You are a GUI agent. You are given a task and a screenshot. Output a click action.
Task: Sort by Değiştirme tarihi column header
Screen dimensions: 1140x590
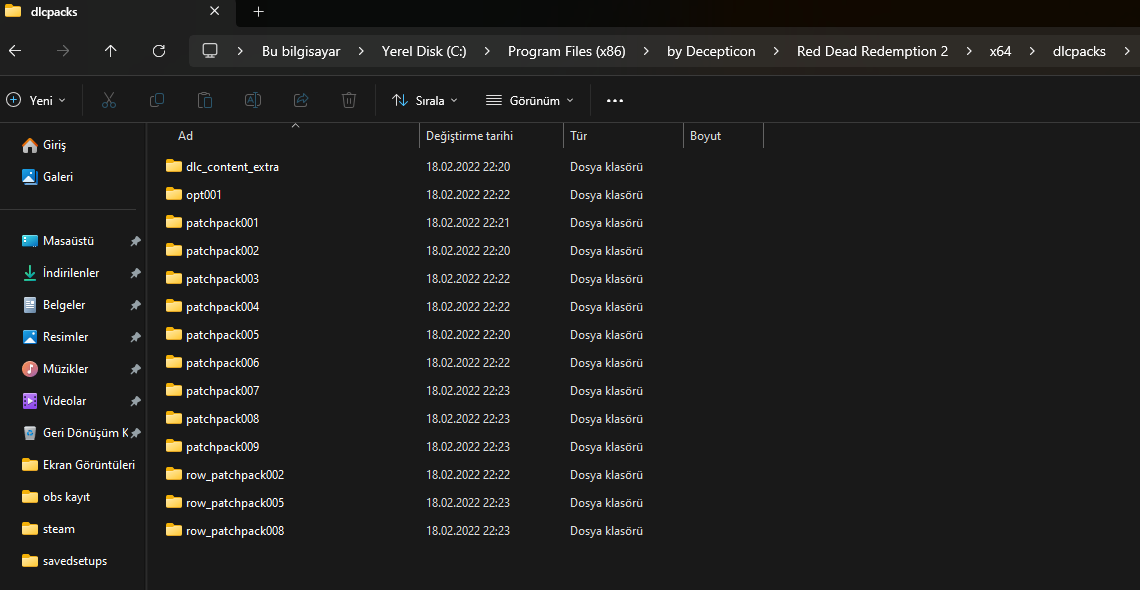467,136
